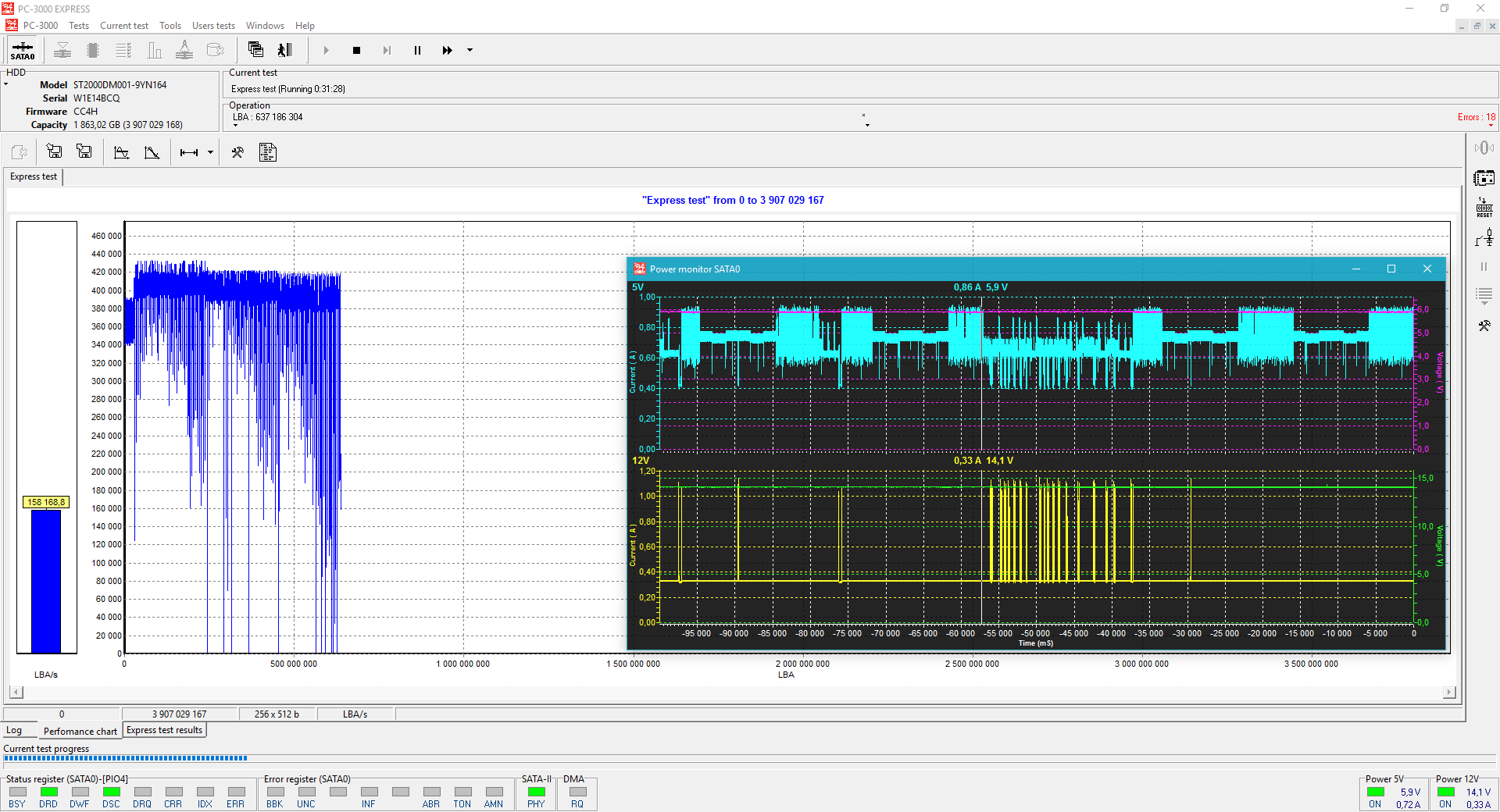Click the horizontal scrollbar right arrow under chart
The height and width of the screenshot is (812, 1500).
[x=1449, y=692]
